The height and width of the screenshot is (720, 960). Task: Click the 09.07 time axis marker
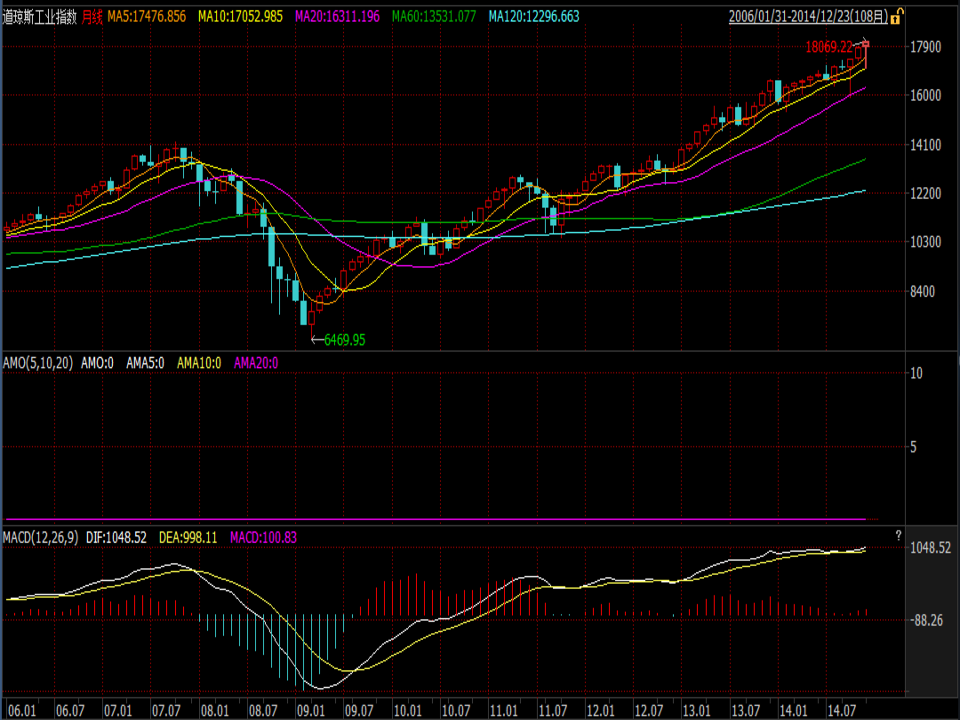tap(359, 711)
